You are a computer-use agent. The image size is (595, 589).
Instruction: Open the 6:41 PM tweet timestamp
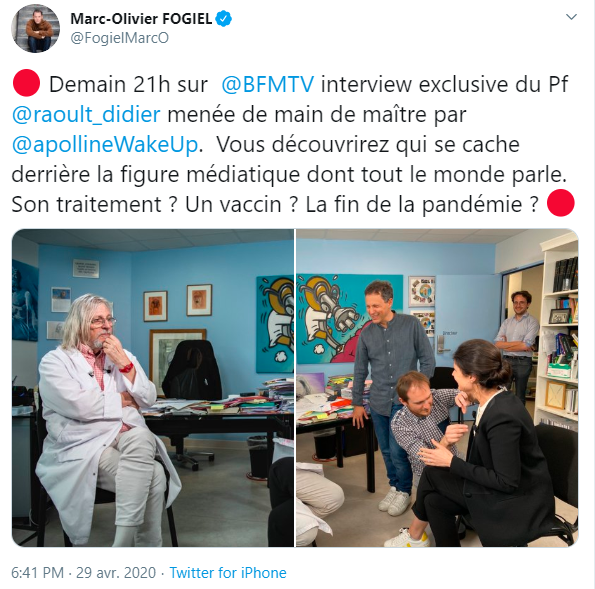[x=38, y=573]
